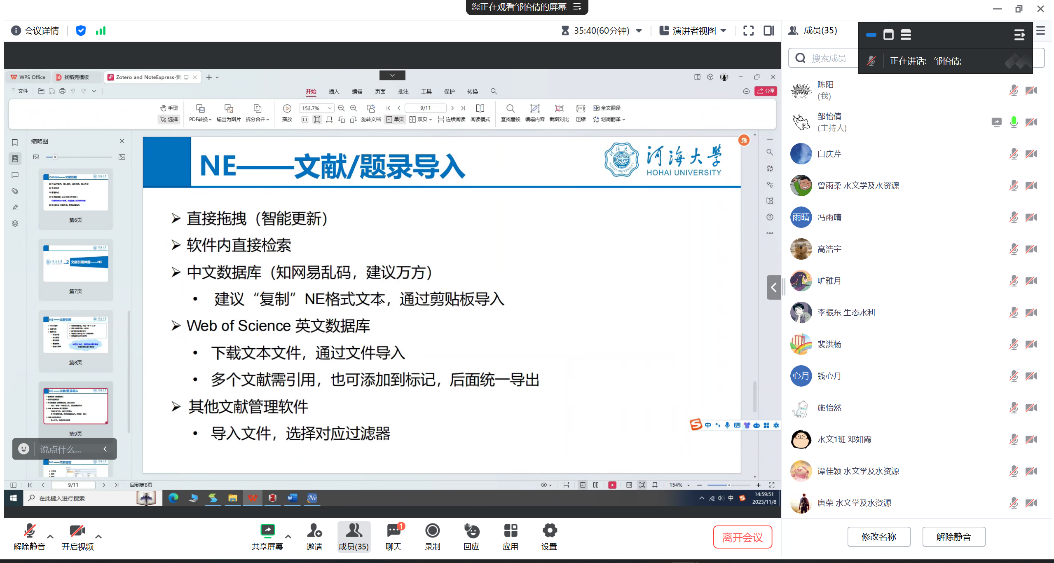Click the 邀请 invite icon
This screenshot has height=563, width=1054.
click(x=314, y=531)
